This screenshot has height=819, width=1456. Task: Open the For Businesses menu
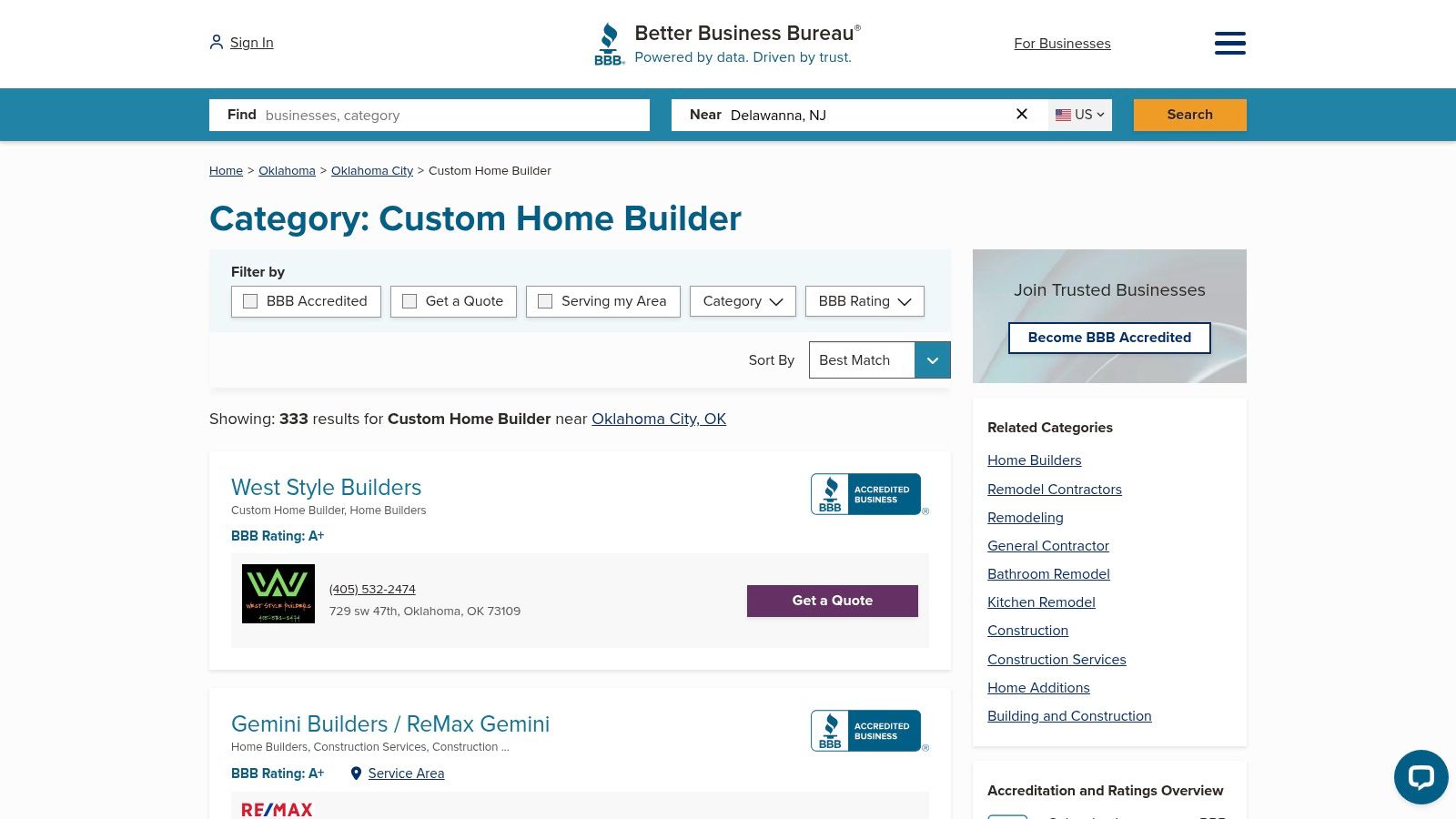tap(1062, 43)
